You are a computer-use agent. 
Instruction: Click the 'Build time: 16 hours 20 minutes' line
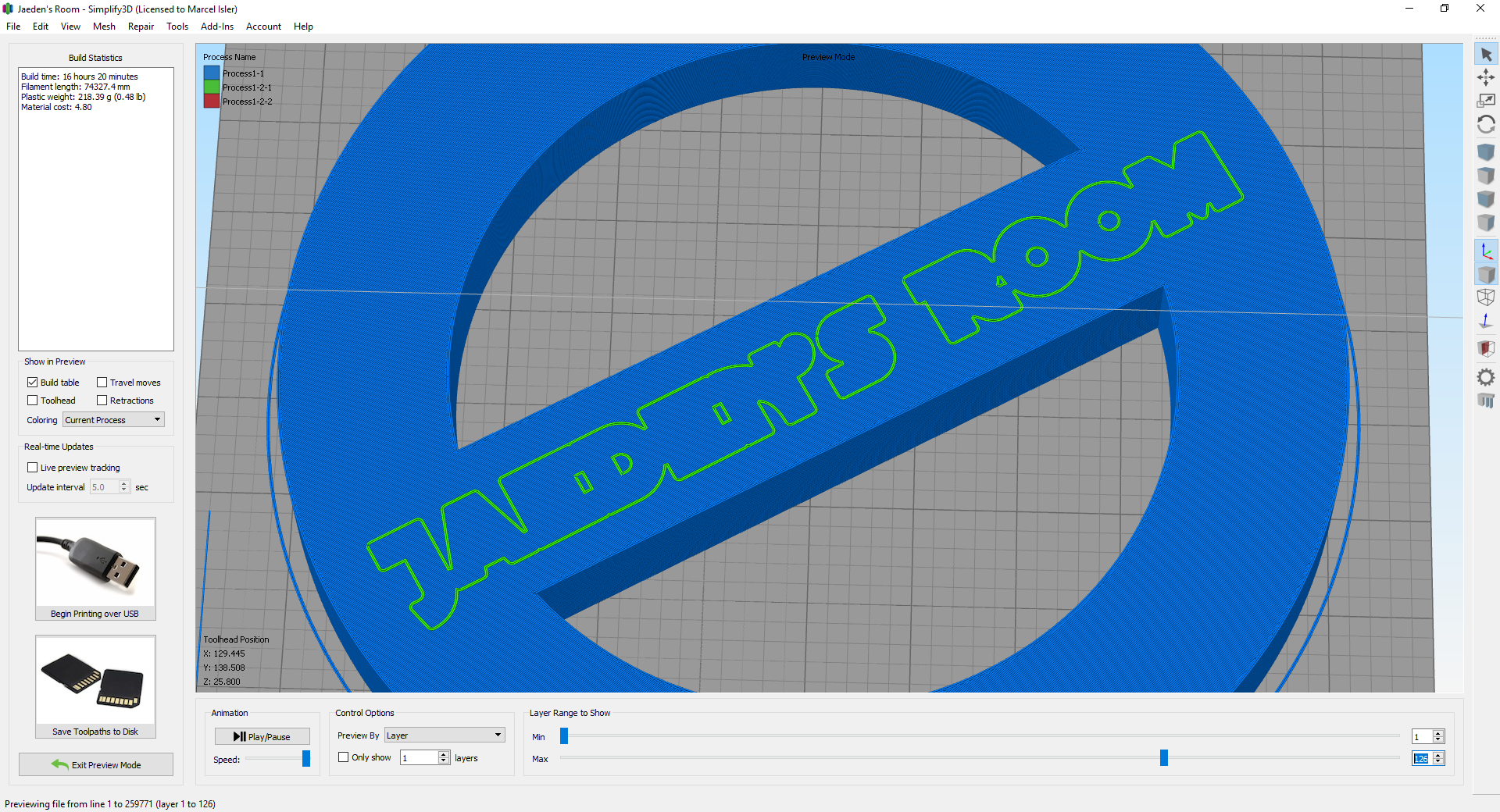tap(80, 77)
